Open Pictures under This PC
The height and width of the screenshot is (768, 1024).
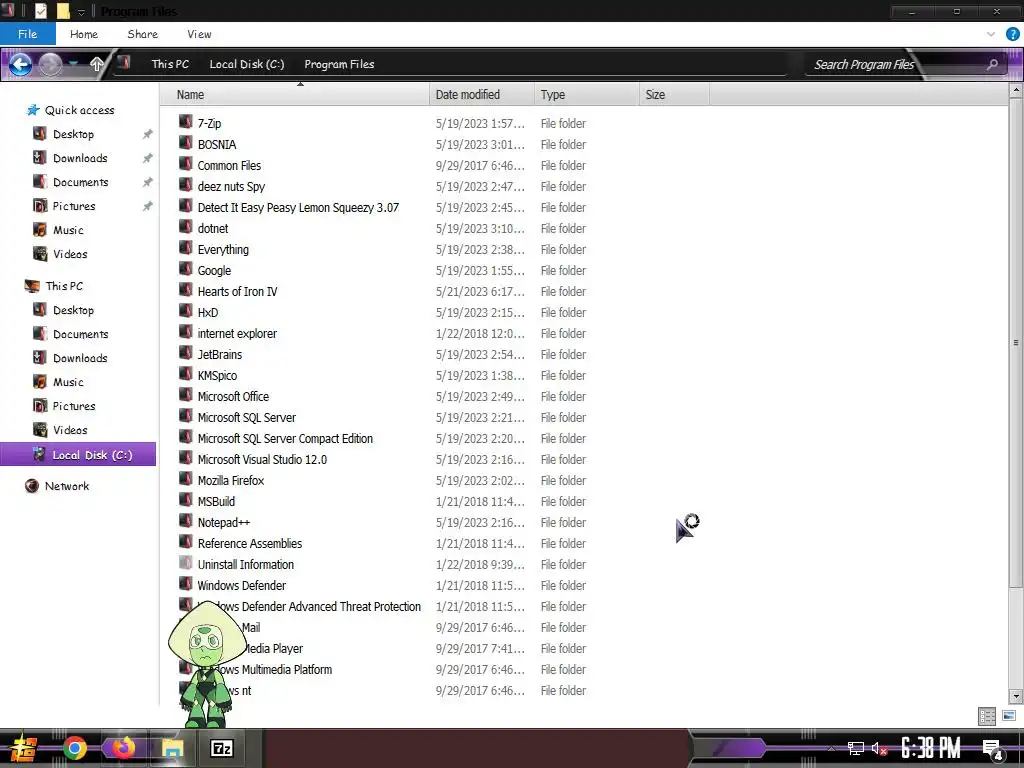[x=74, y=406]
